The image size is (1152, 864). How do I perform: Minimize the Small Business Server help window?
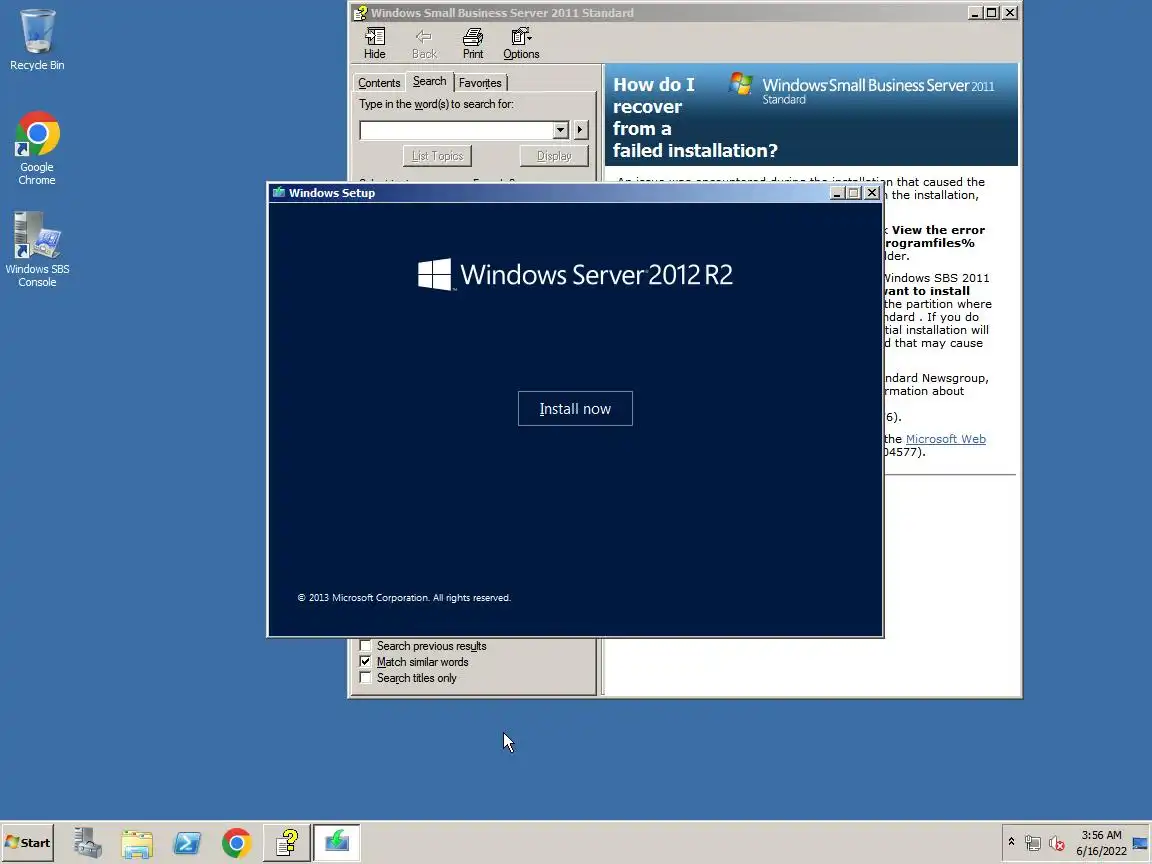pos(975,12)
